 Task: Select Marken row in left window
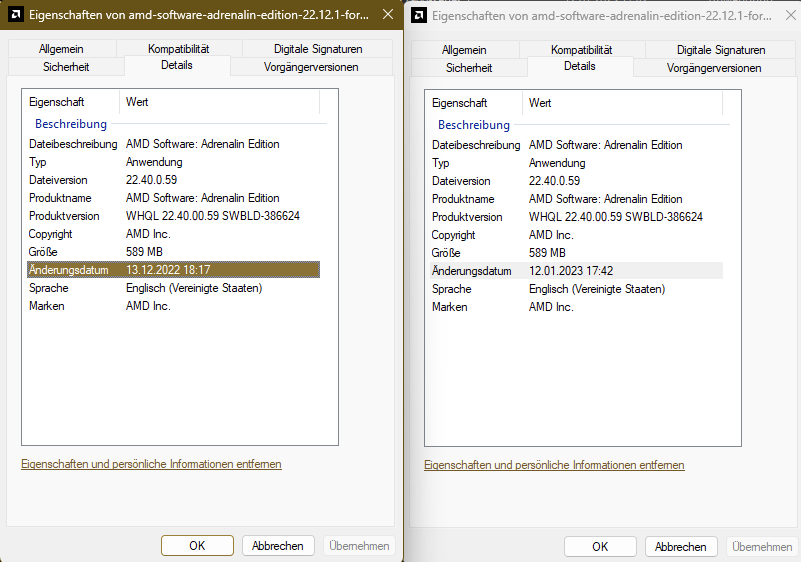tap(173, 306)
